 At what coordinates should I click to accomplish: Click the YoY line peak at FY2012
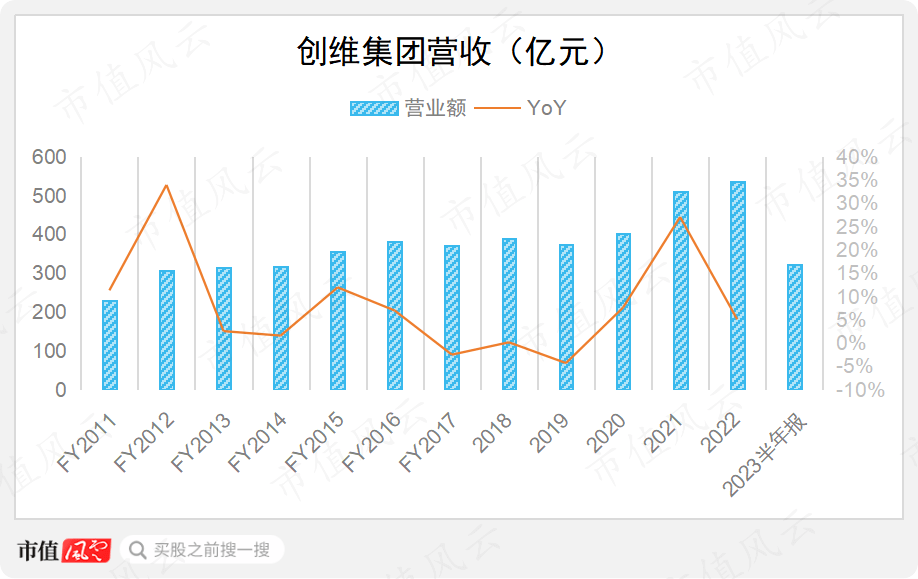point(167,185)
